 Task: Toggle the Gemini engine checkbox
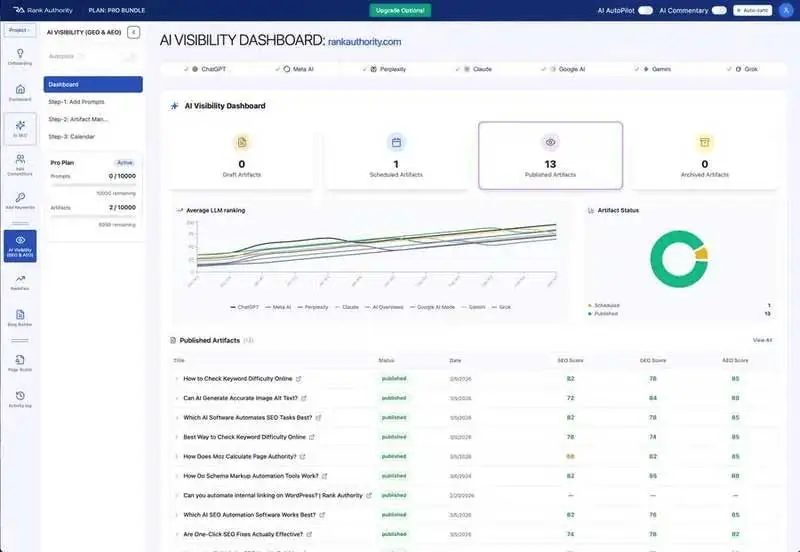point(636,69)
